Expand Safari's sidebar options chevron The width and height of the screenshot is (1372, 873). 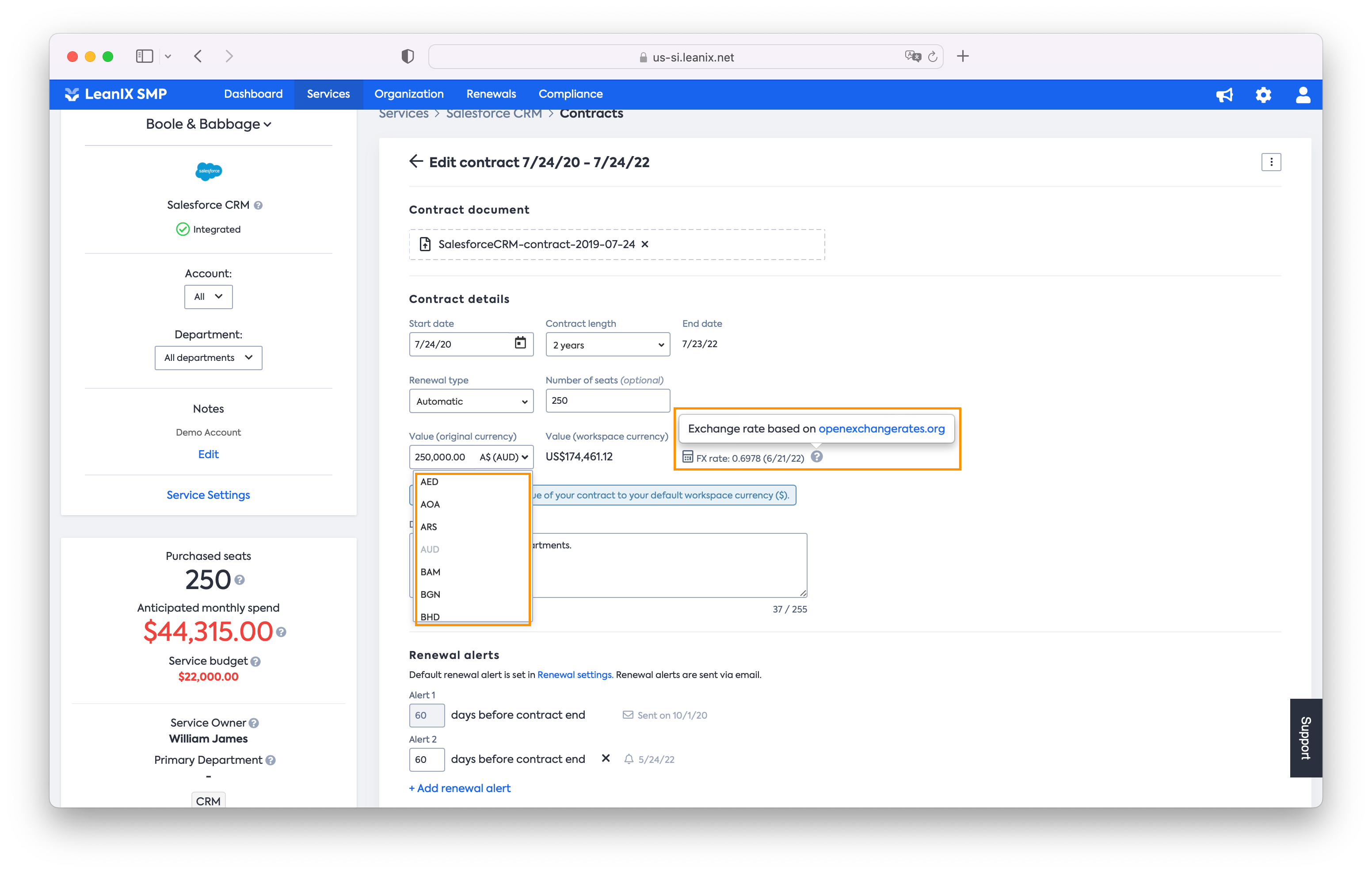pyautogui.click(x=168, y=56)
